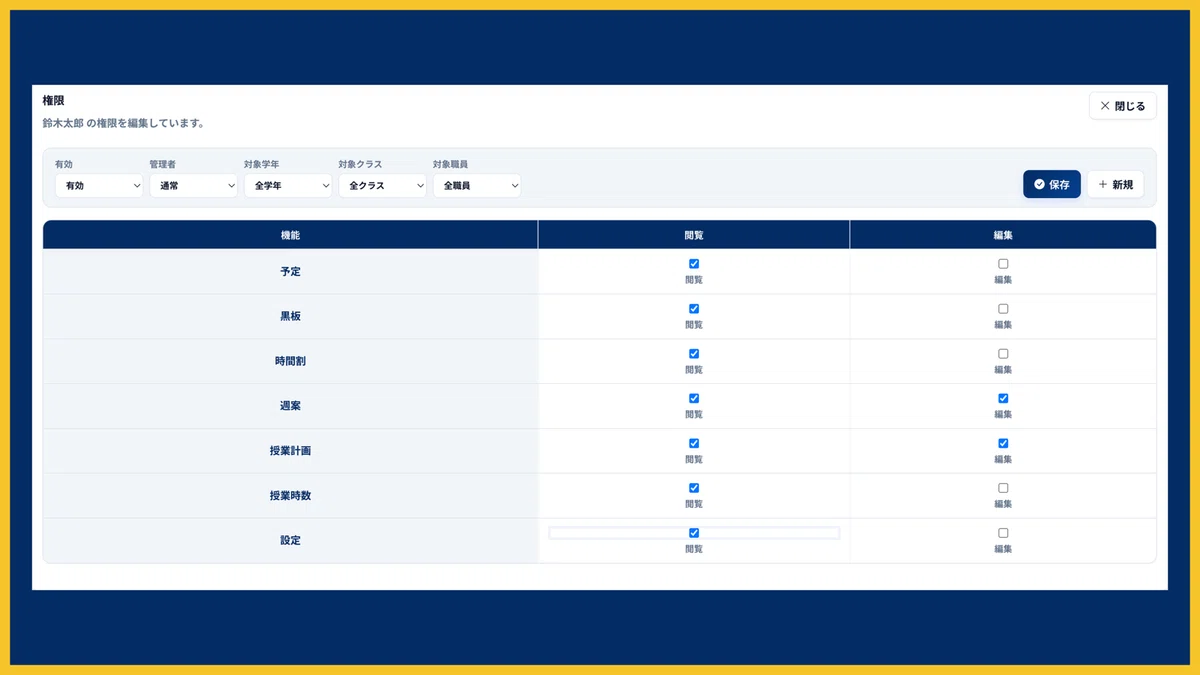Image resolution: width=1200 pixels, height=675 pixels.
Task: Click the 新規 new button
Action: (1115, 184)
